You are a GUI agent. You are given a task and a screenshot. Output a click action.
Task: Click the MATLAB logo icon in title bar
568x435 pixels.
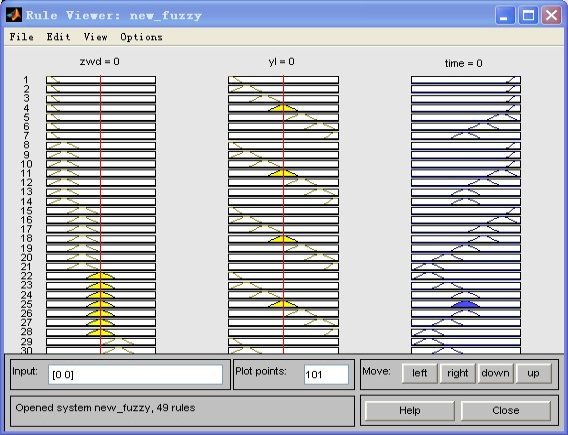(x=13, y=15)
